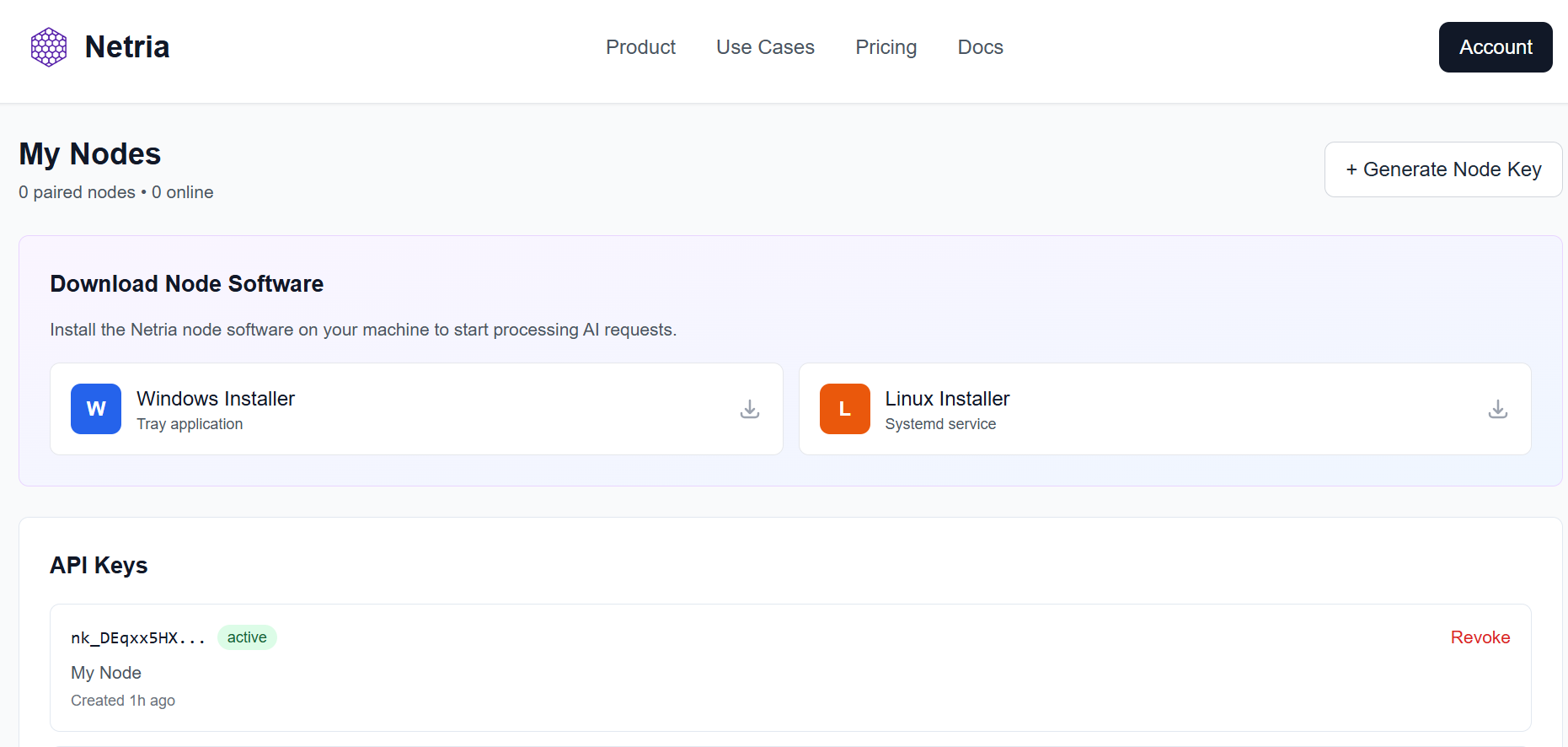
Task: Go to the Use Cases page
Action: point(765,47)
